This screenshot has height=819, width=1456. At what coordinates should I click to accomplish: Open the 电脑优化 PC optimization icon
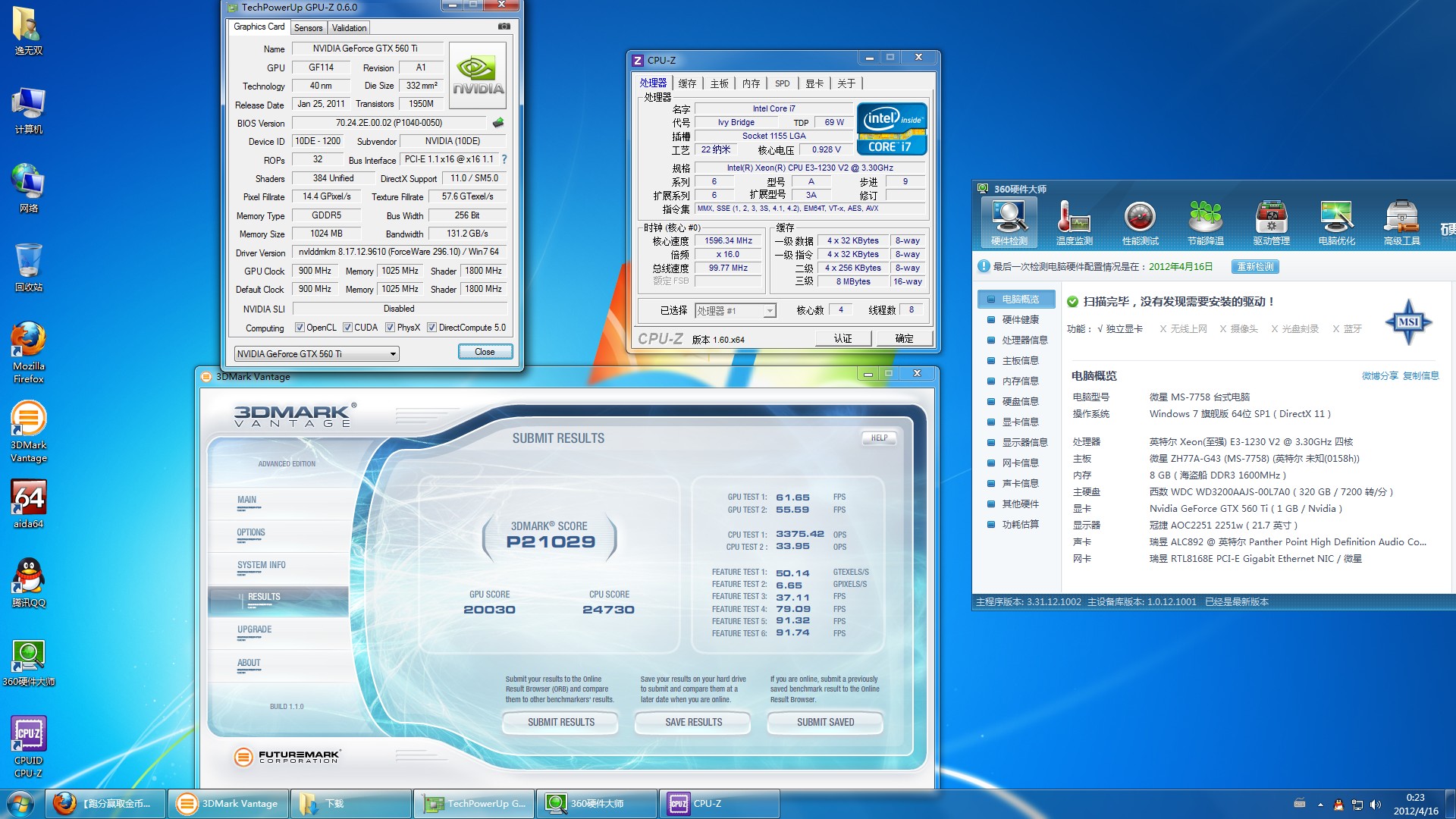pos(1336,223)
